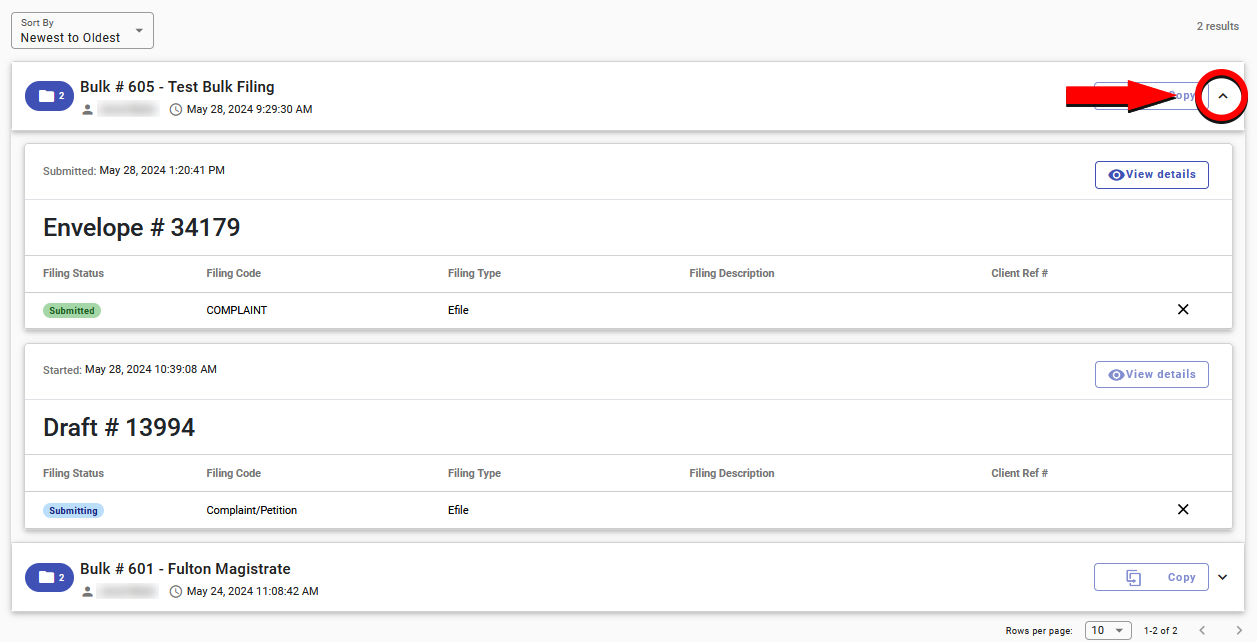Image resolution: width=1257 pixels, height=642 pixels.
Task: Click the Submitted status badge
Action: tap(72, 310)
